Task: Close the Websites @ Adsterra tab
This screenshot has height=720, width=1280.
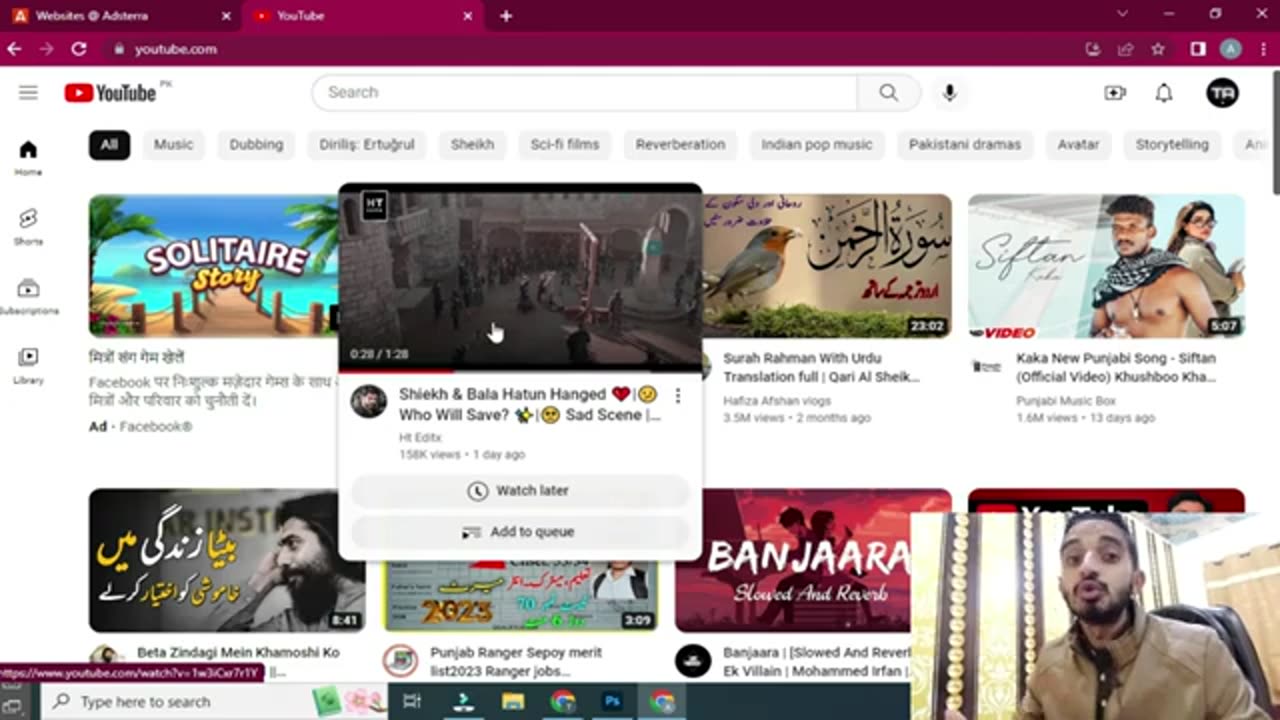Action: pyautogui.click(x=226, y=16)
